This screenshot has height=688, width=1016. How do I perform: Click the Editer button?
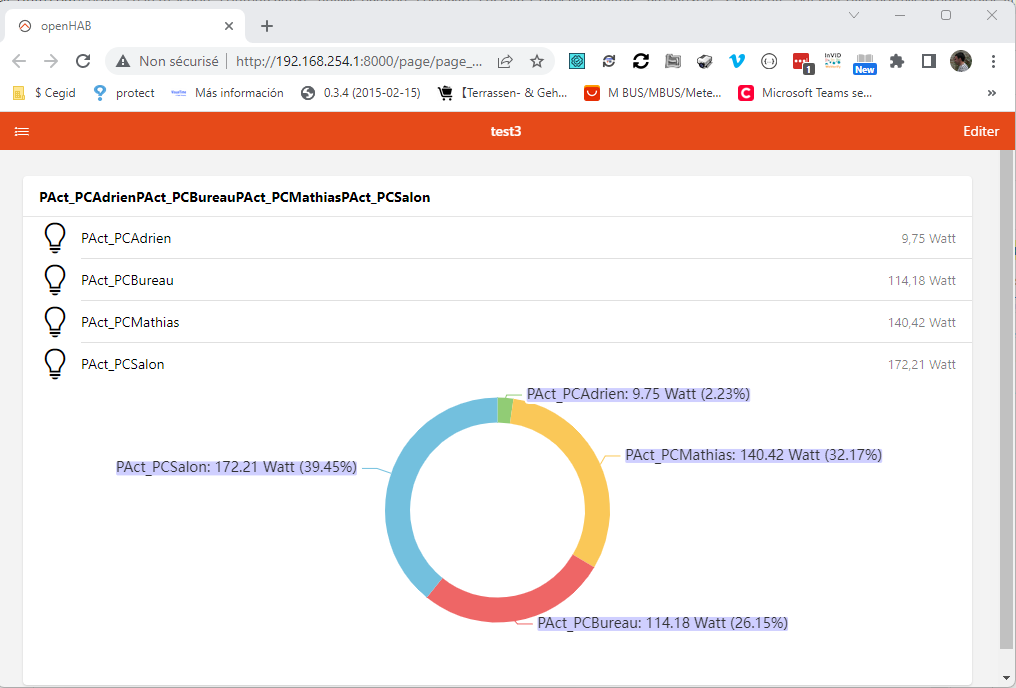pyautogui.click(x=980, y=131)
